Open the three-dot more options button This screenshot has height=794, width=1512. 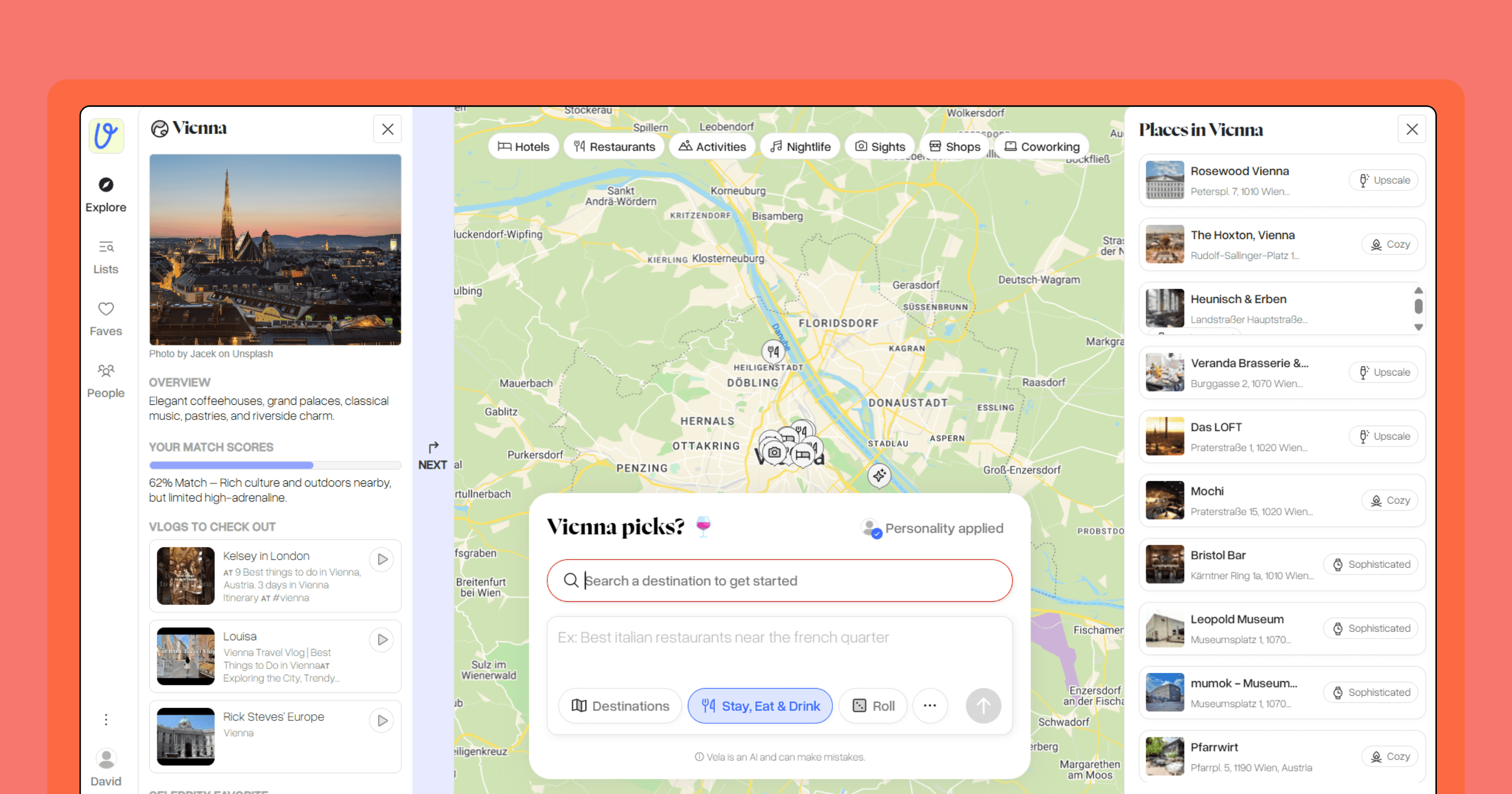click(930, 705)
